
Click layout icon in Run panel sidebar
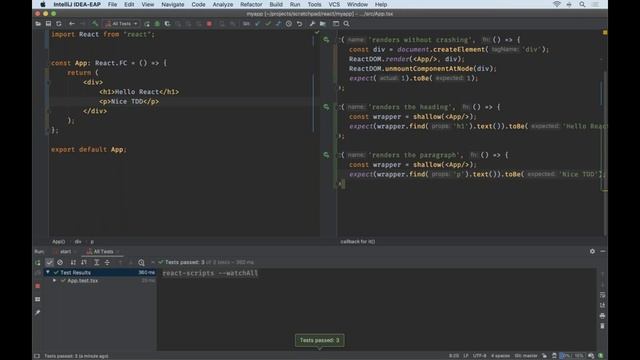pos(38,299)
